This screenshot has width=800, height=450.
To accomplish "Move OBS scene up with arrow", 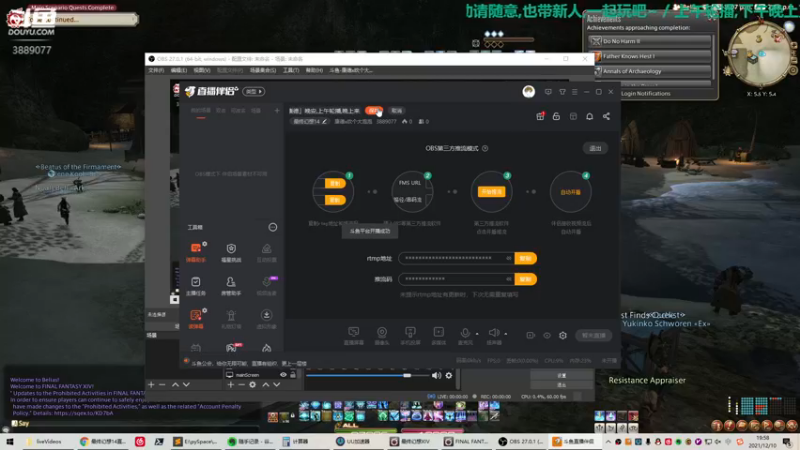I will coord(175,385).
